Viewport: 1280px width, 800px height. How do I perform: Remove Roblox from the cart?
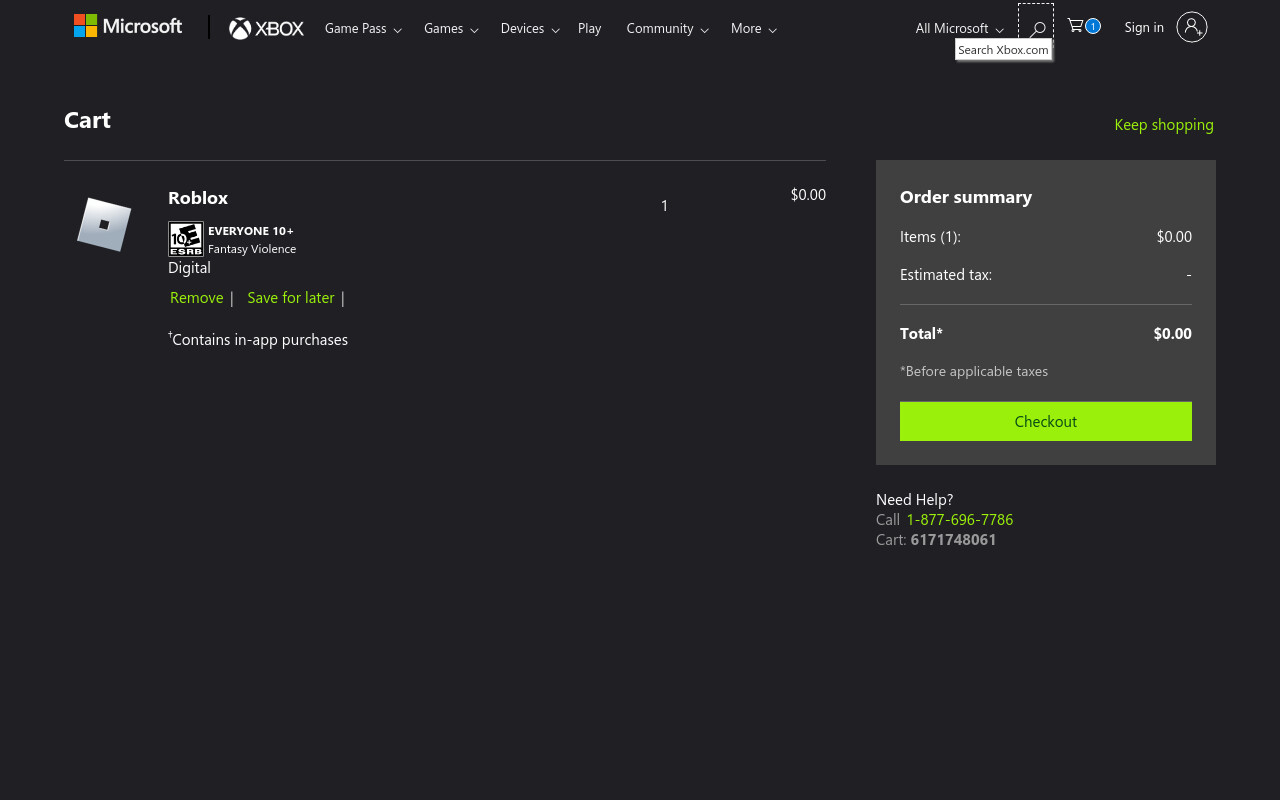197,297
